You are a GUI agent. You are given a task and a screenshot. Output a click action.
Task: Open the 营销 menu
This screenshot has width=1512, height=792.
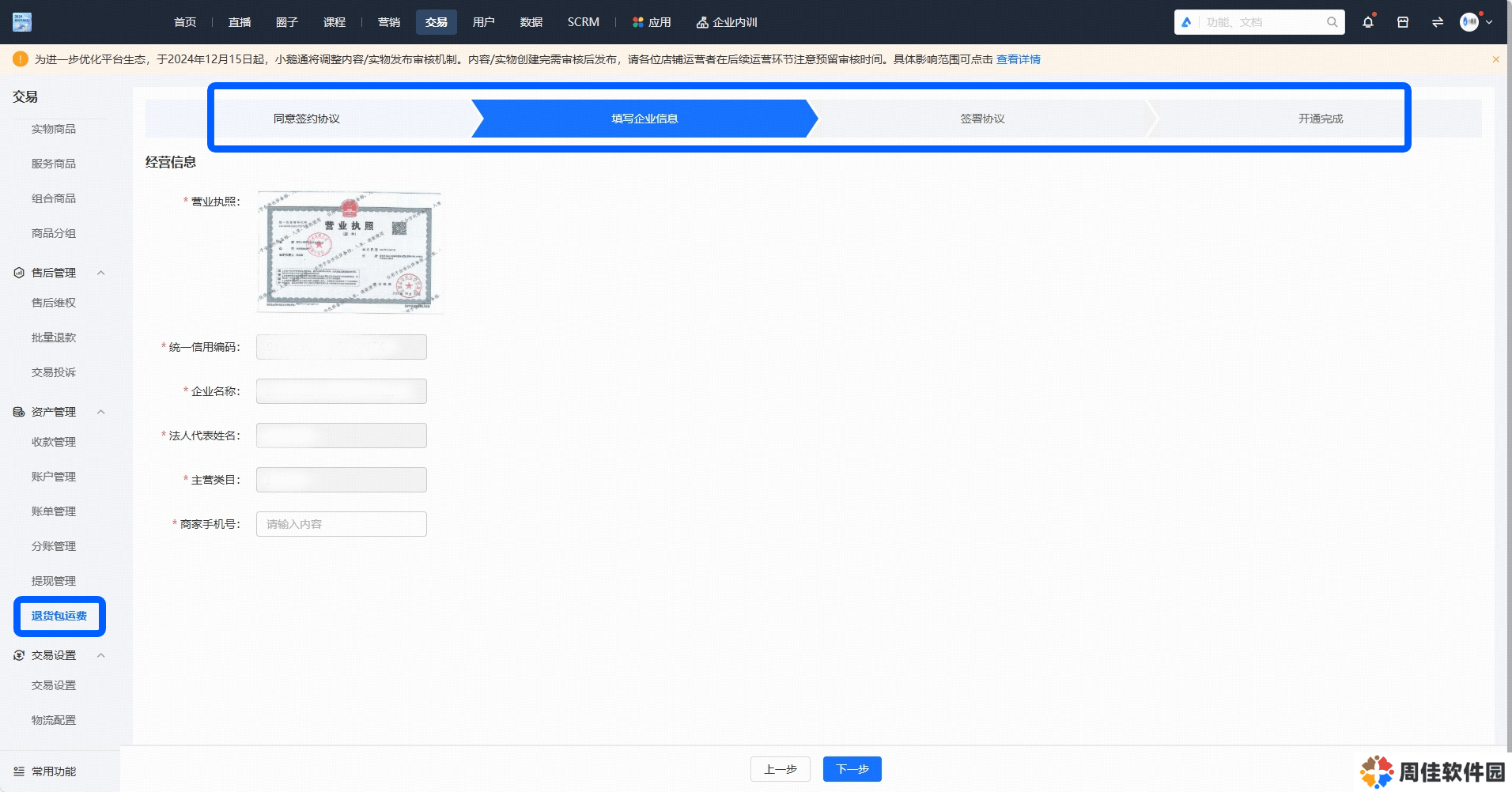pos(389,22)
